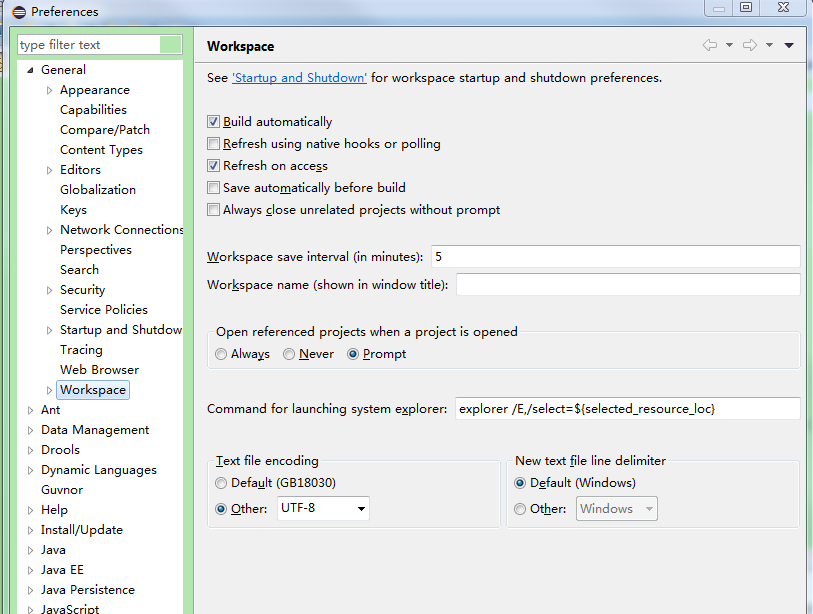This screenshot has width=813, height=614.
Task: Select Web Browser preference page
Action: click(x=100, y=370)
